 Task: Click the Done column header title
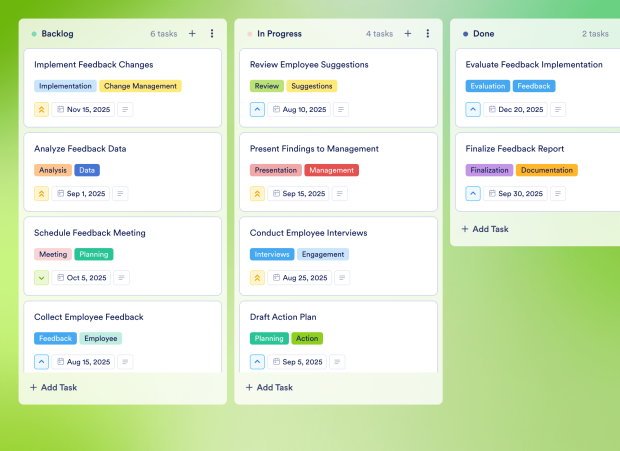[x=484, y=33]
